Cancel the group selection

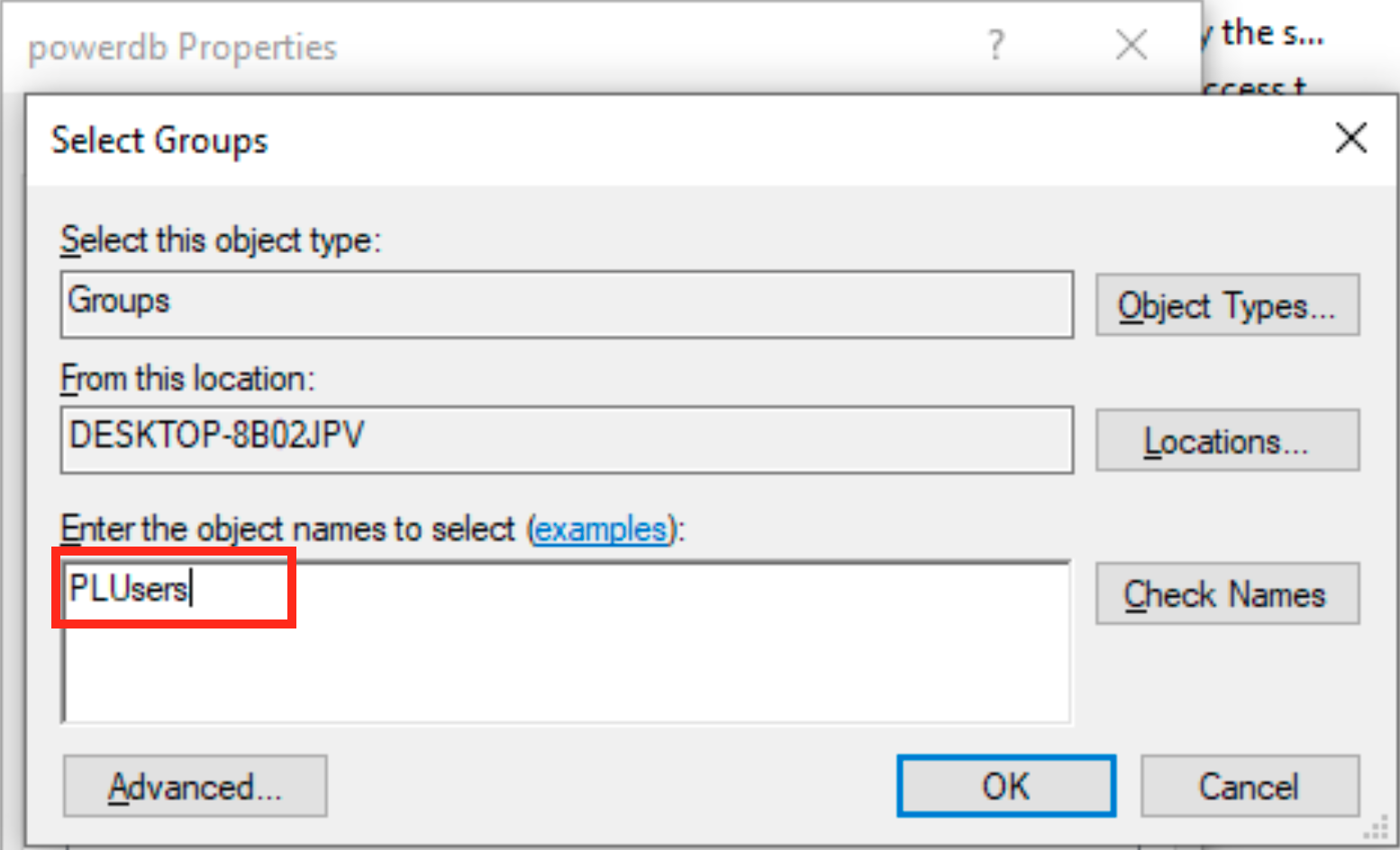[x=1249, y=785]
